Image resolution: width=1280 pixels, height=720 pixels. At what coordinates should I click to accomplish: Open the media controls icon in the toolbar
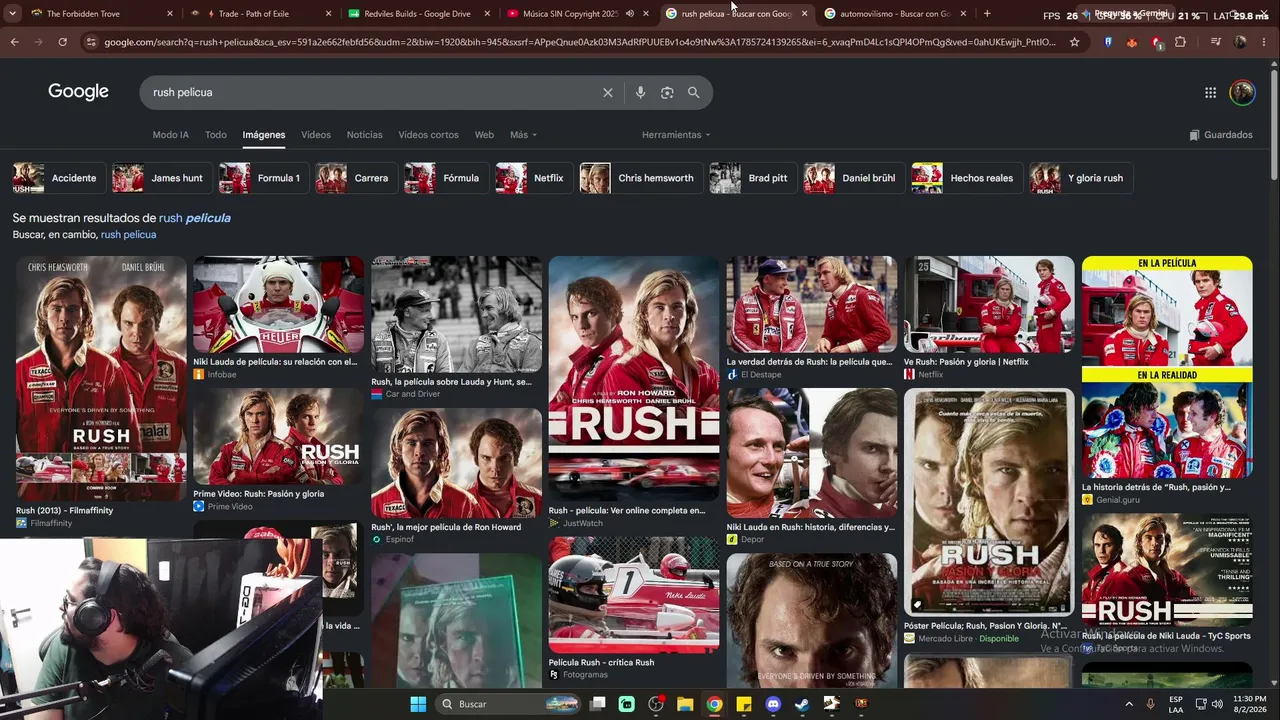click(x=1215, y=42)
